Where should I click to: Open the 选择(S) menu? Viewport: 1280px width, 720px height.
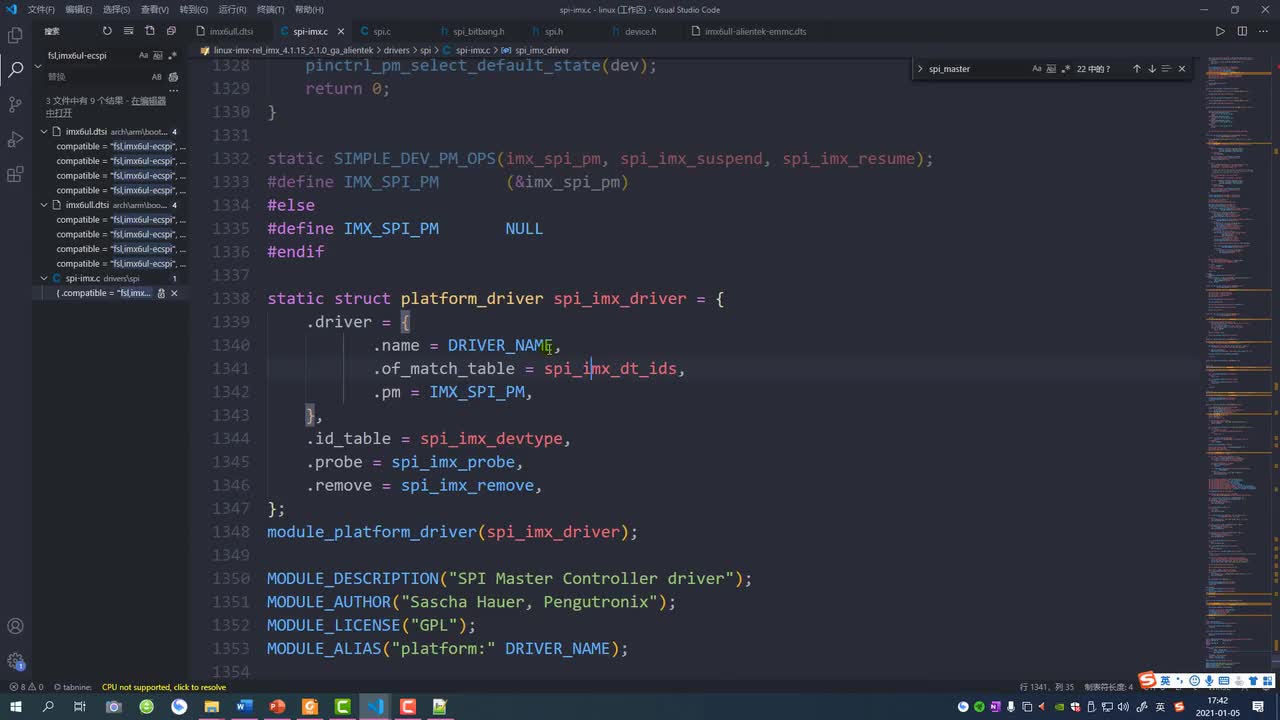click(116, 9)
